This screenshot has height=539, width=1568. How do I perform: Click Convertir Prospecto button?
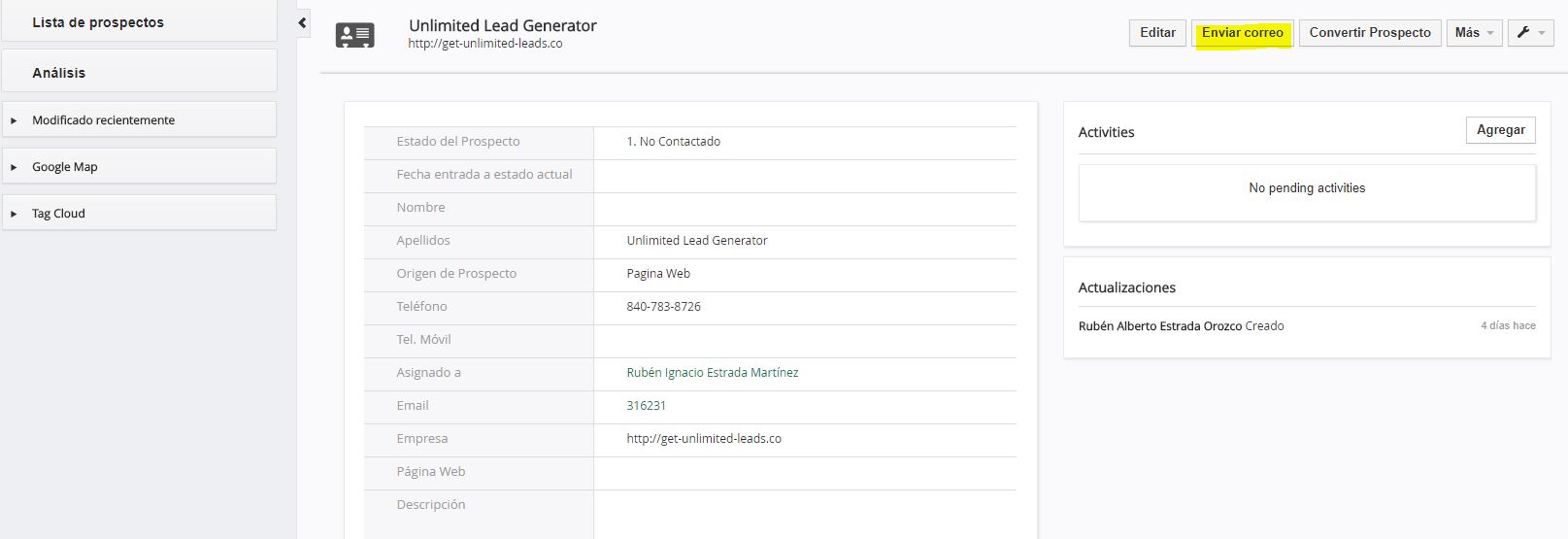point(1370,33)
